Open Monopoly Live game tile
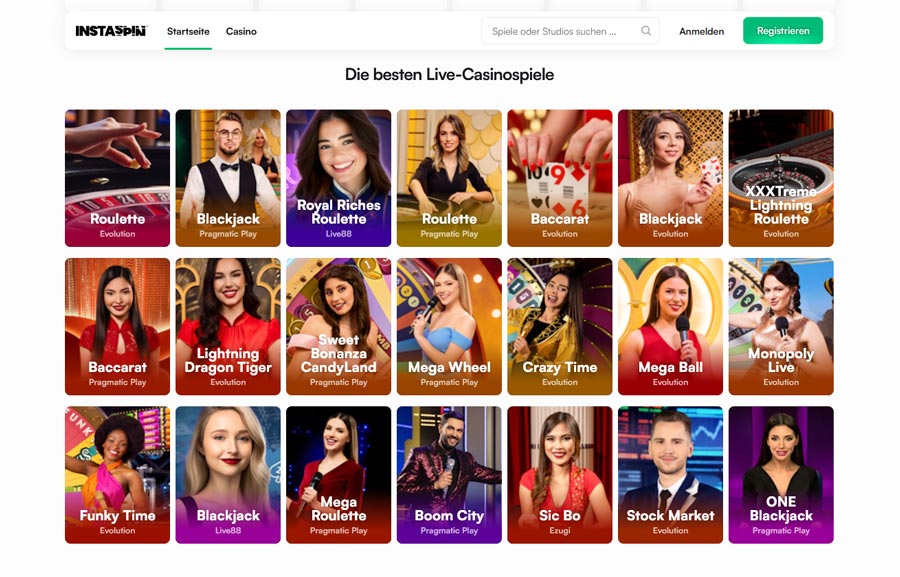This screenshot has width=900, height=577. [781, 326]
